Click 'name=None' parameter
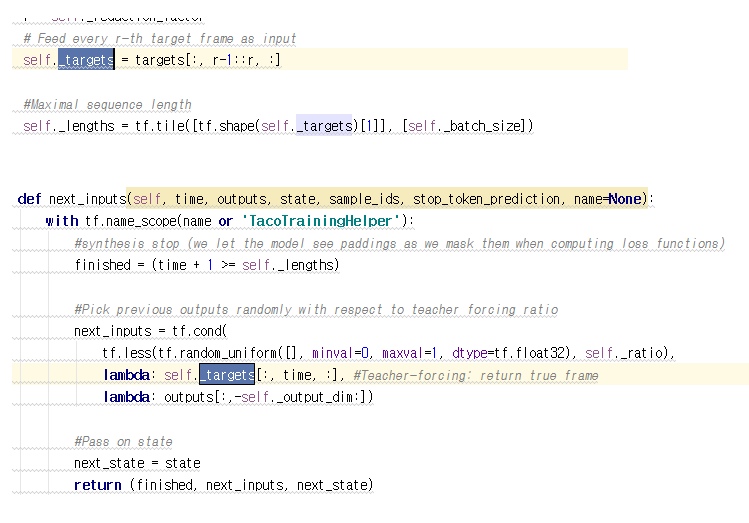 click(607, 199)
